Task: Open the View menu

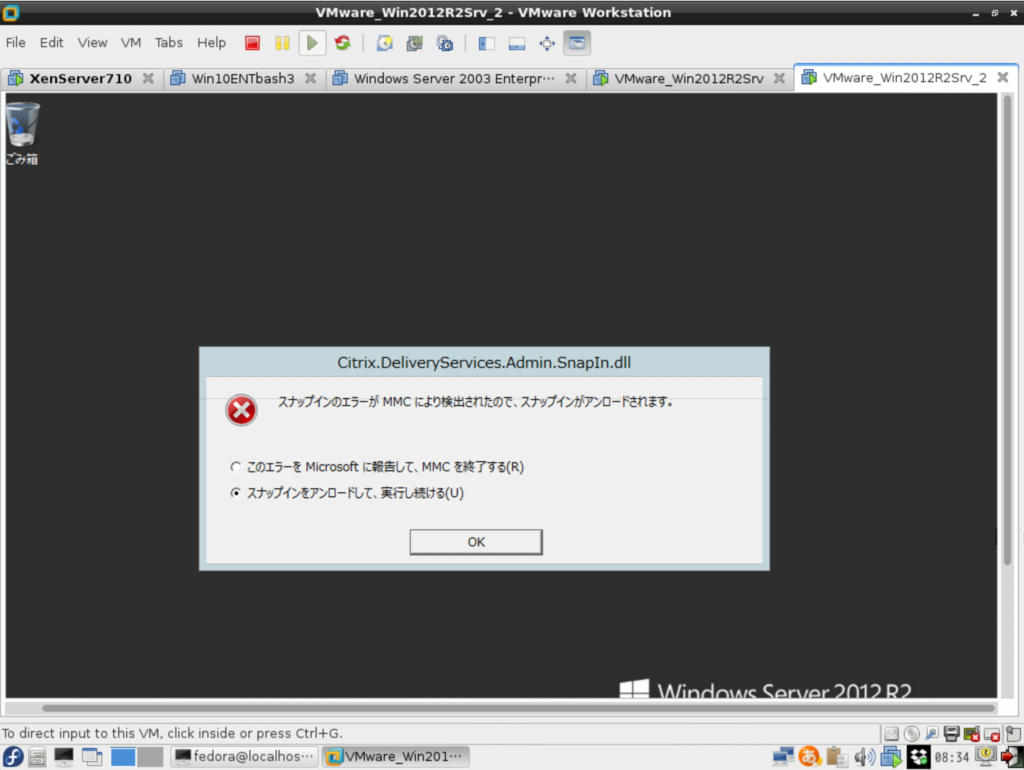Action: point(92,43)
